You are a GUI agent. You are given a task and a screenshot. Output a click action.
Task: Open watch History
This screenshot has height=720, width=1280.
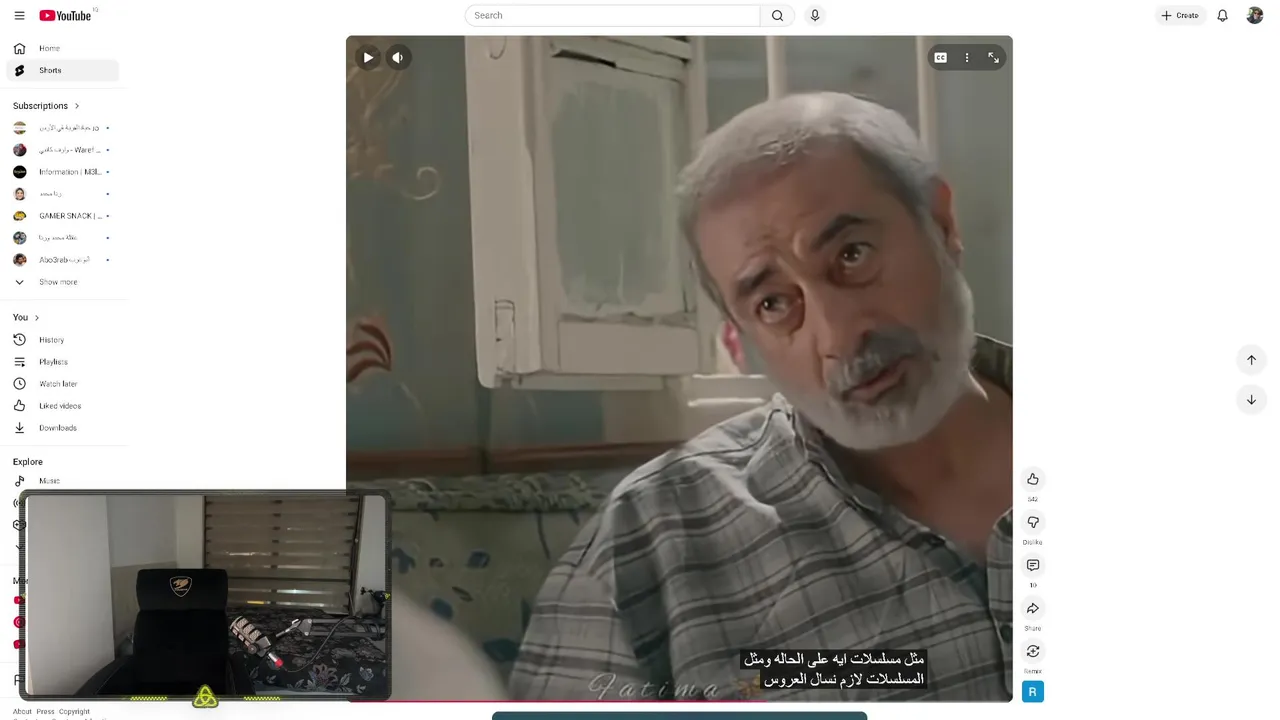click(x=62, y=340)
